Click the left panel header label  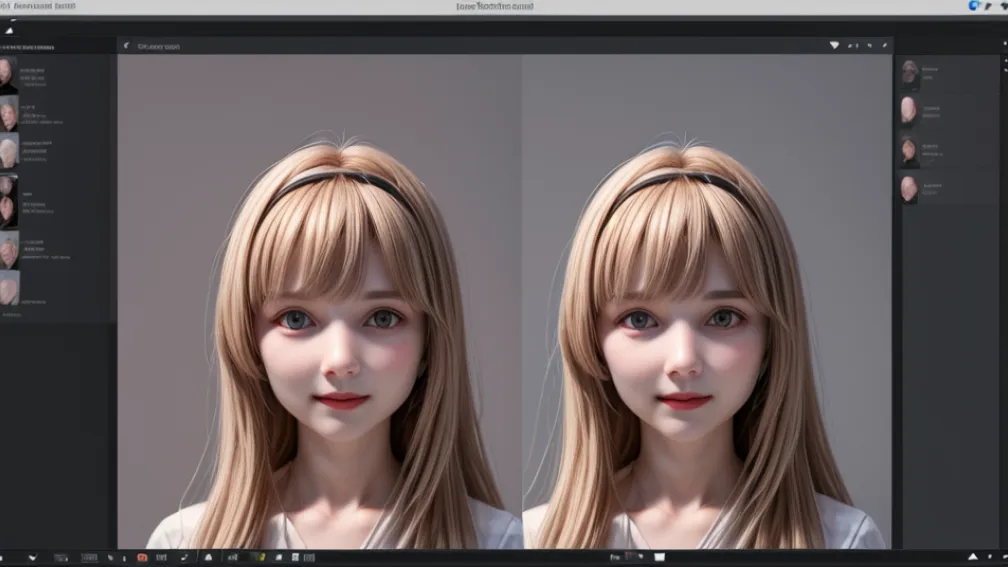(28, 47)
